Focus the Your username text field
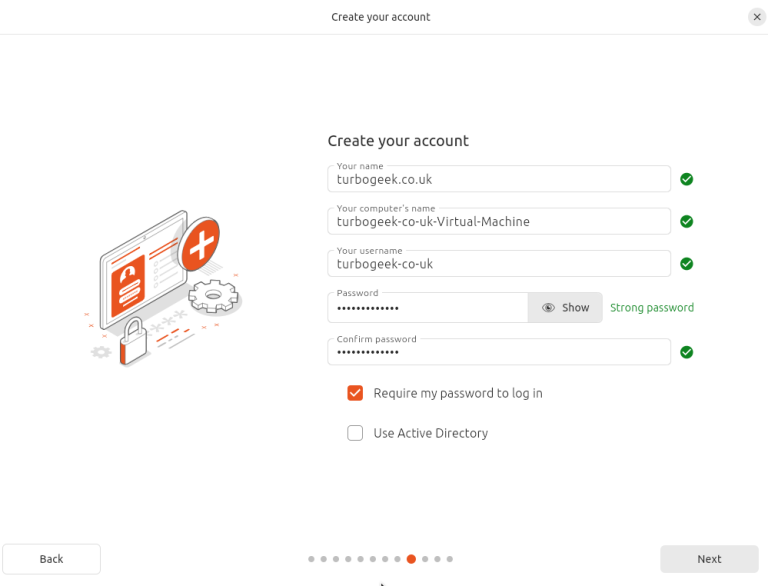This screenshot has height=586, width=768. pyautogui.click(x=498, y=264)
